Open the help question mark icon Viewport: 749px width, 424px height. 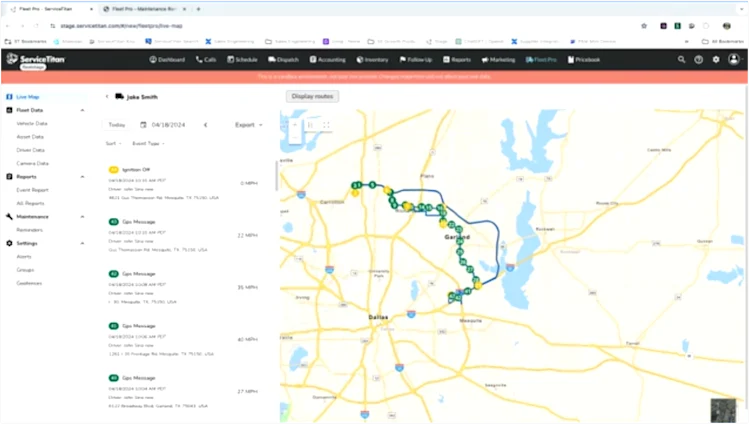(698, 60)
